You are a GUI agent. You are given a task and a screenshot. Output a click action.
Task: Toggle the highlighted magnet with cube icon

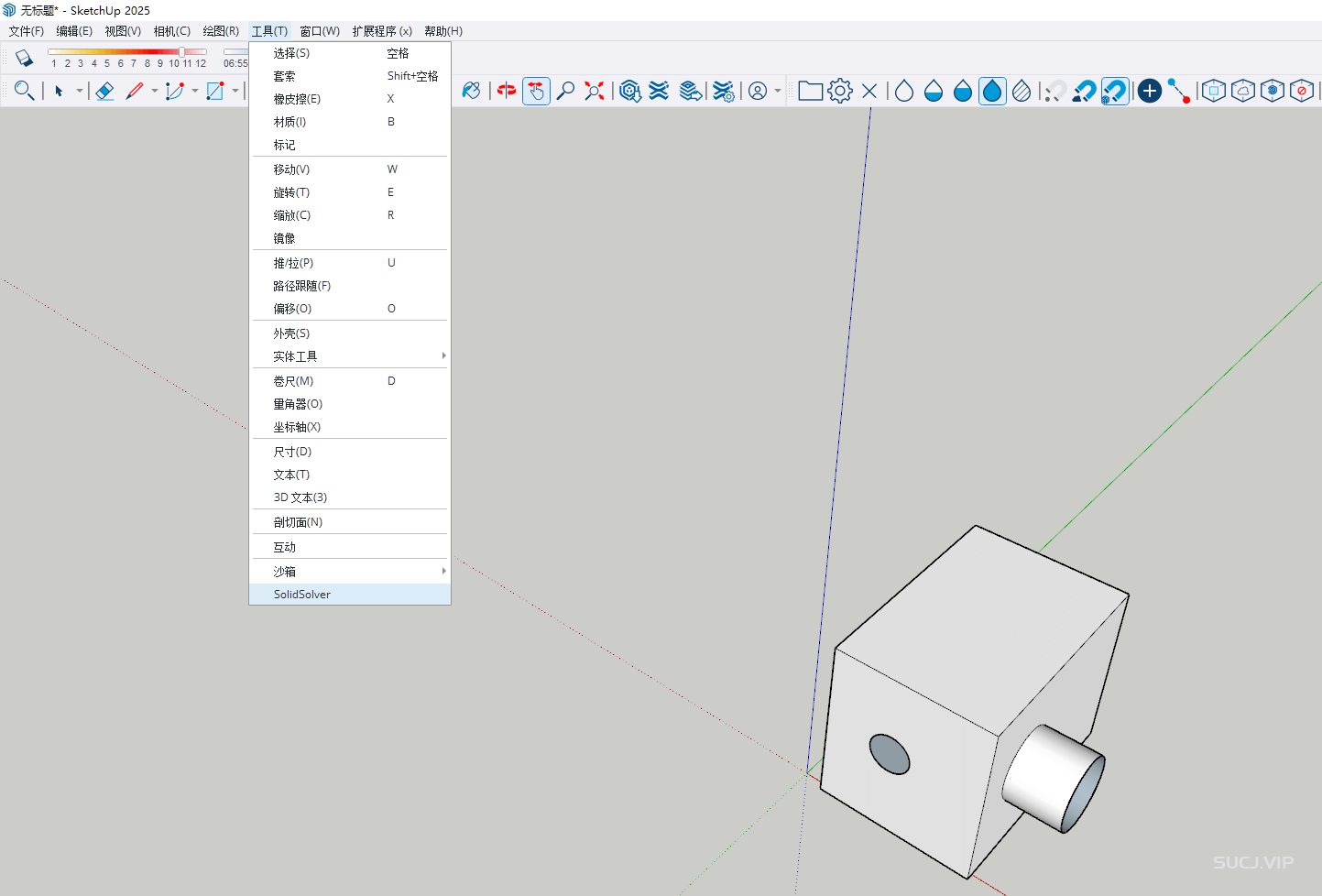[1114, 91]
